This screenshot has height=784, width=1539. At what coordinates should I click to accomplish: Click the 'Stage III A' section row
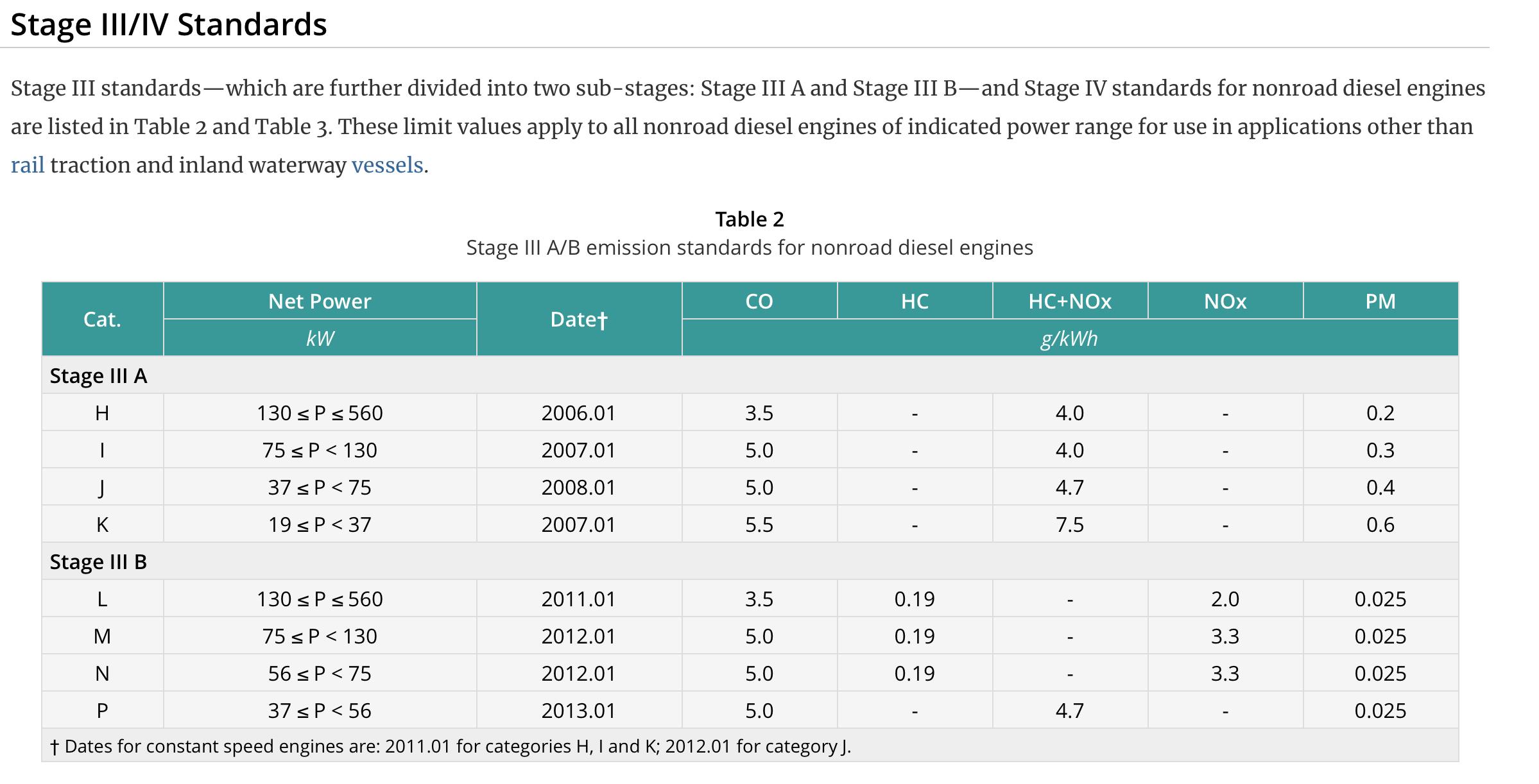[x=99, y=375]
